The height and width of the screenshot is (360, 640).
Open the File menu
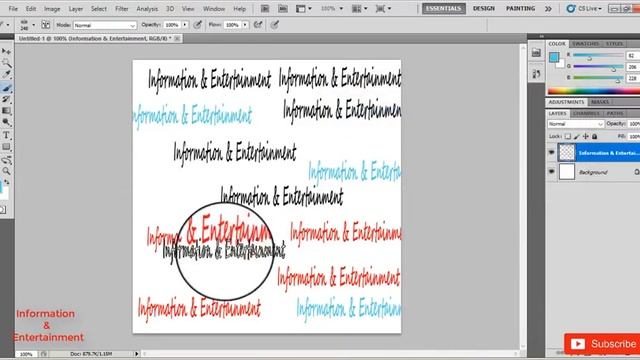point(13,9)
